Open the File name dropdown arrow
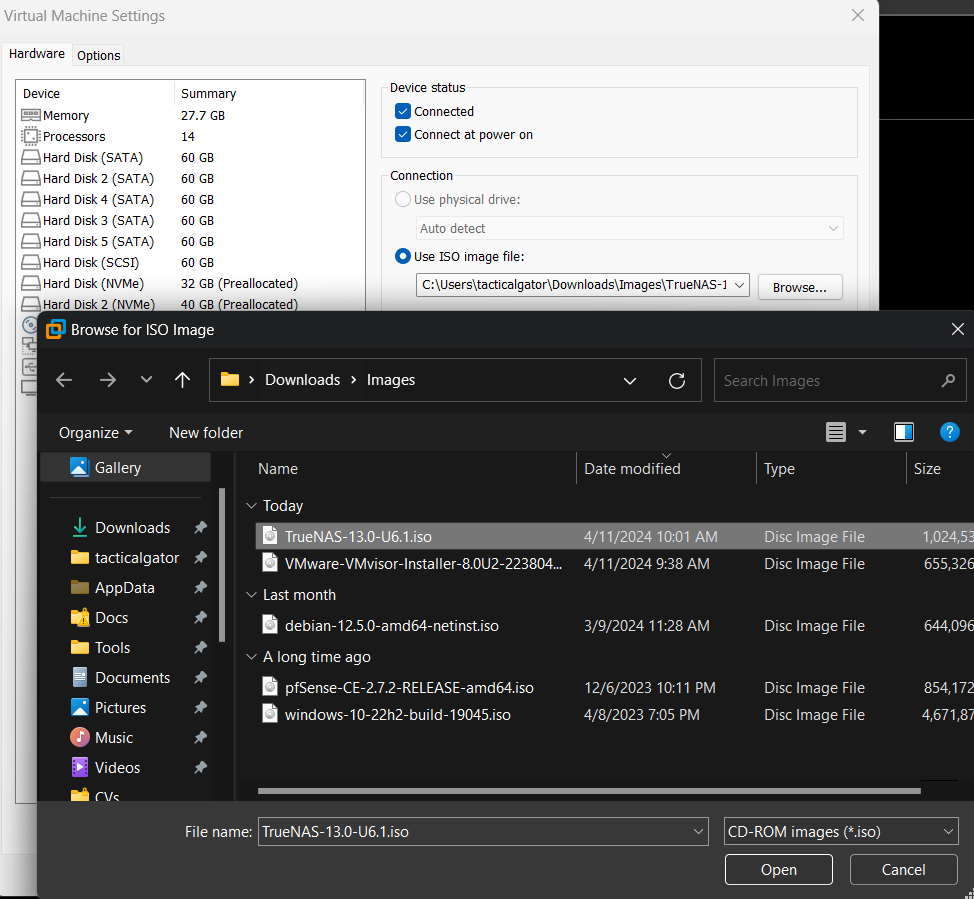The width and height of the screenshot is (974, 899). pyautogui.click(x=698, y=831)
